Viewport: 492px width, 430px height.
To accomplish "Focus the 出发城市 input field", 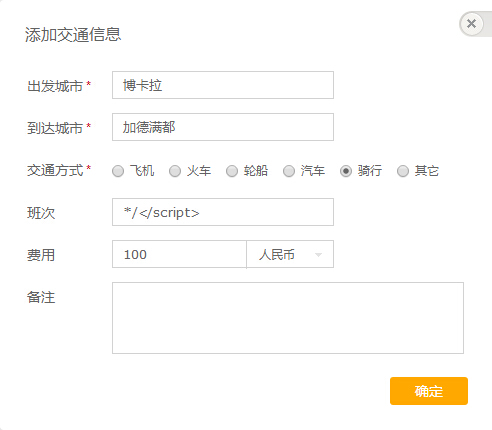I will (x=223, y=85).
